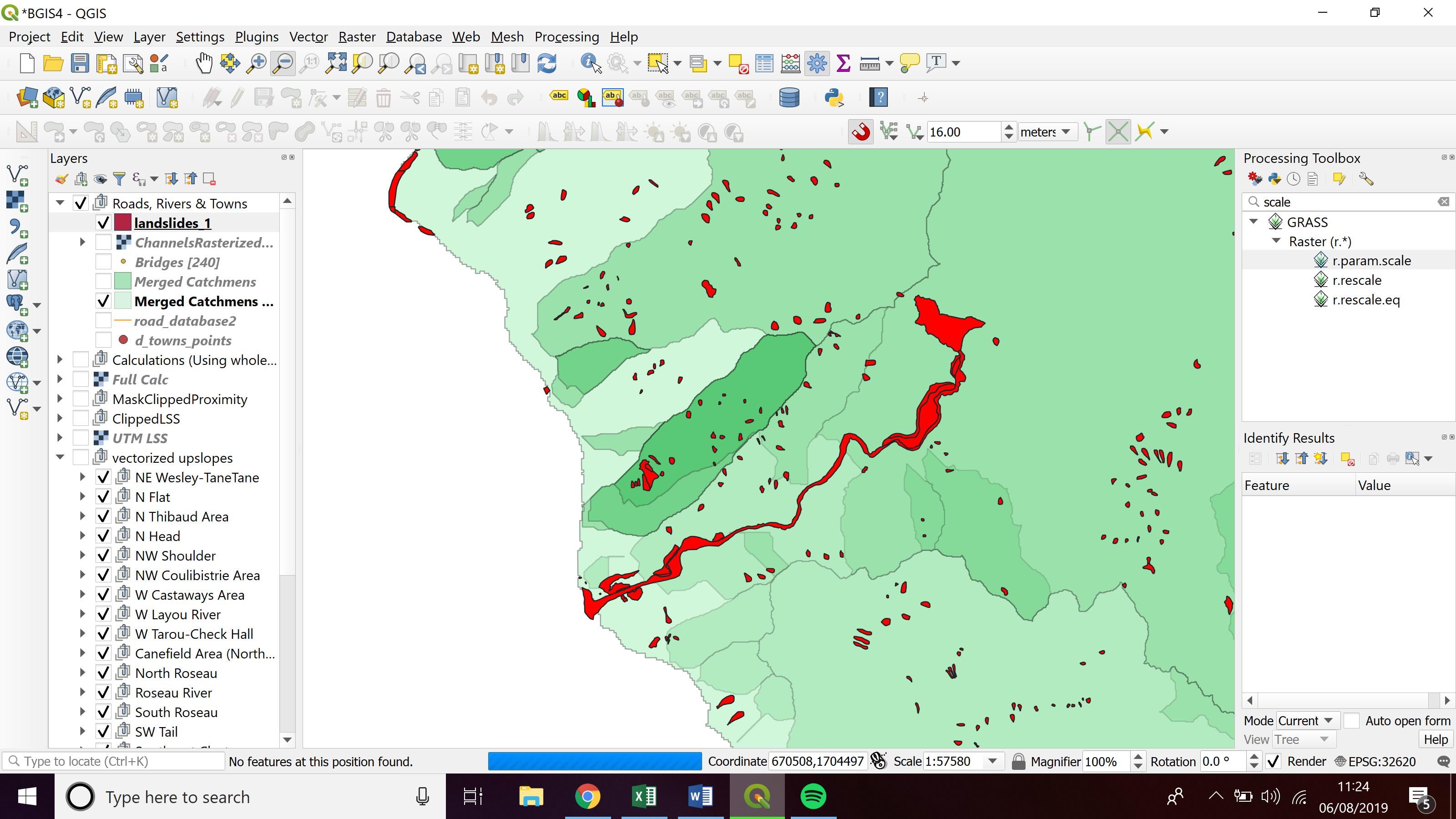Open the attribute table icon

click(764, 63)
